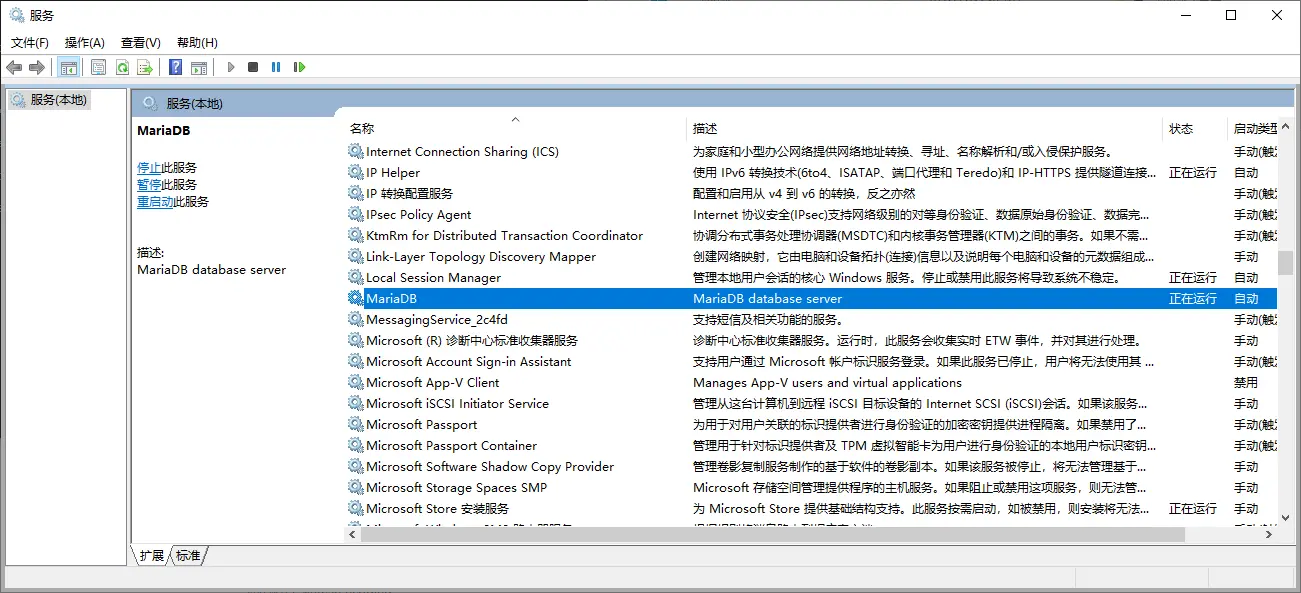Click the forward navigation arrow

tap(36, 67)
